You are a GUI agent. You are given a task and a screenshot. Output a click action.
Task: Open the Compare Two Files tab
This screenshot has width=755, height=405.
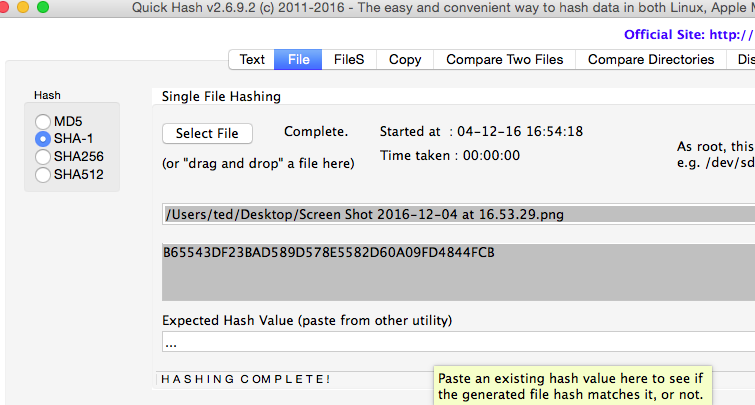coord(505,59)
